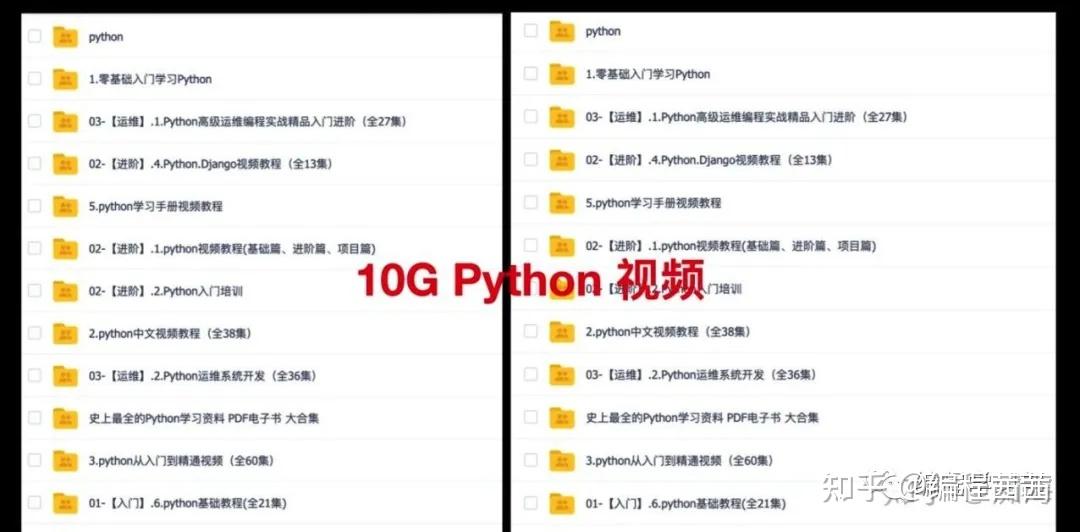Image resolution: width=1080 pixels, height=532 pixels.
Task: Click folder icon for 6.python基础教程 in left list
Action: point(65,503)
